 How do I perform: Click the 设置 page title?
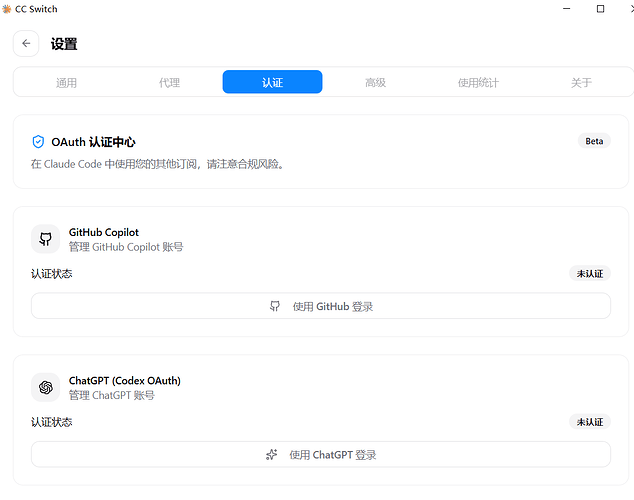64,44
